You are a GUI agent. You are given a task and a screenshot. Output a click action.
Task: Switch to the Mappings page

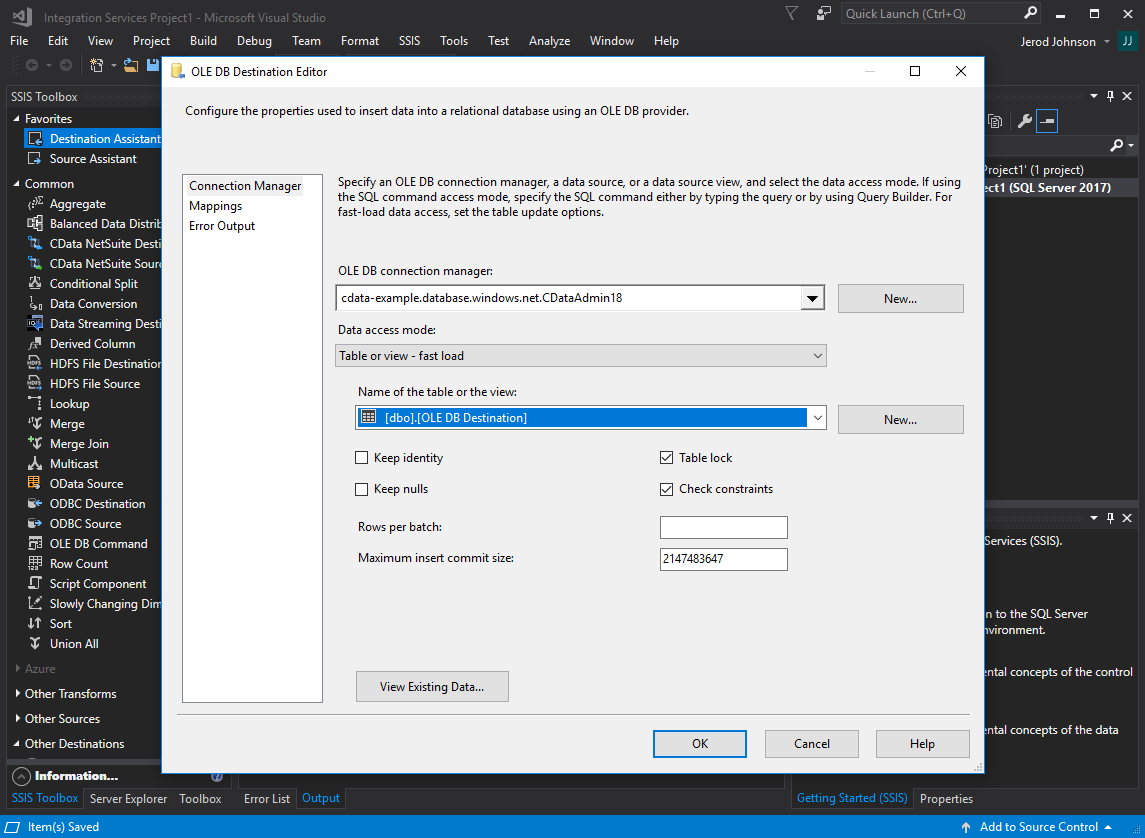[x=215, y=206]
